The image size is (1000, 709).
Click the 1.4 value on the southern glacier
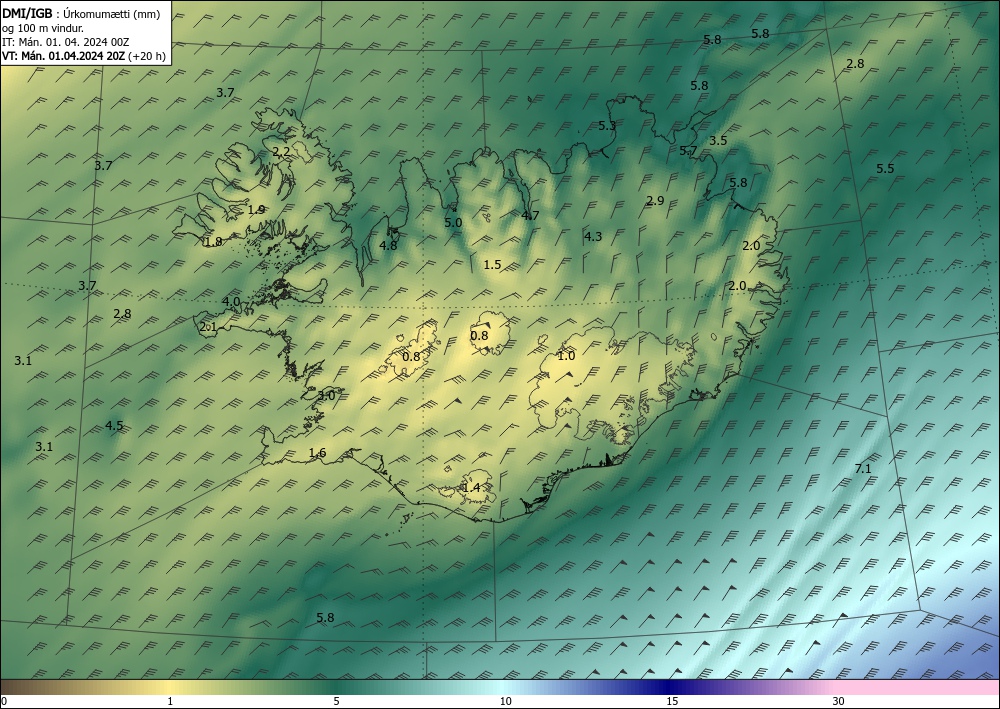(x=471, y=488)
